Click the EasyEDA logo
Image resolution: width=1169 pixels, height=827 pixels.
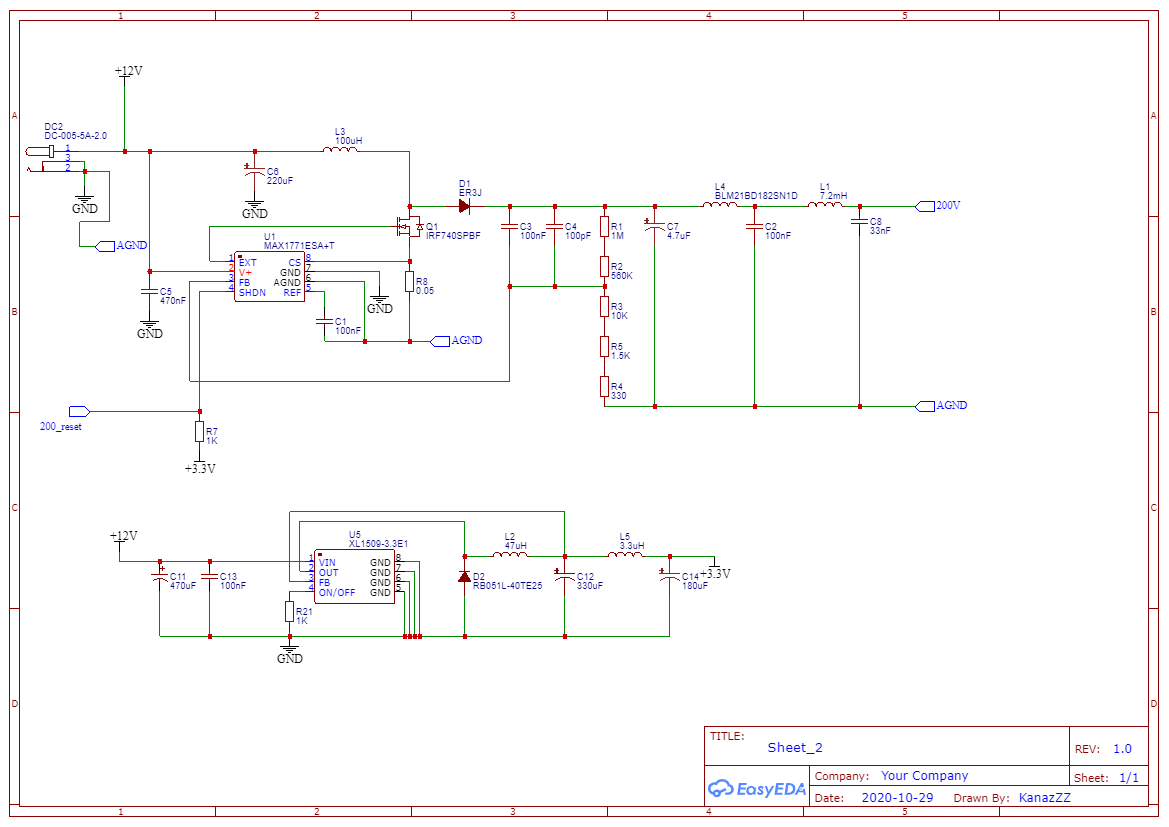point(756,788)
